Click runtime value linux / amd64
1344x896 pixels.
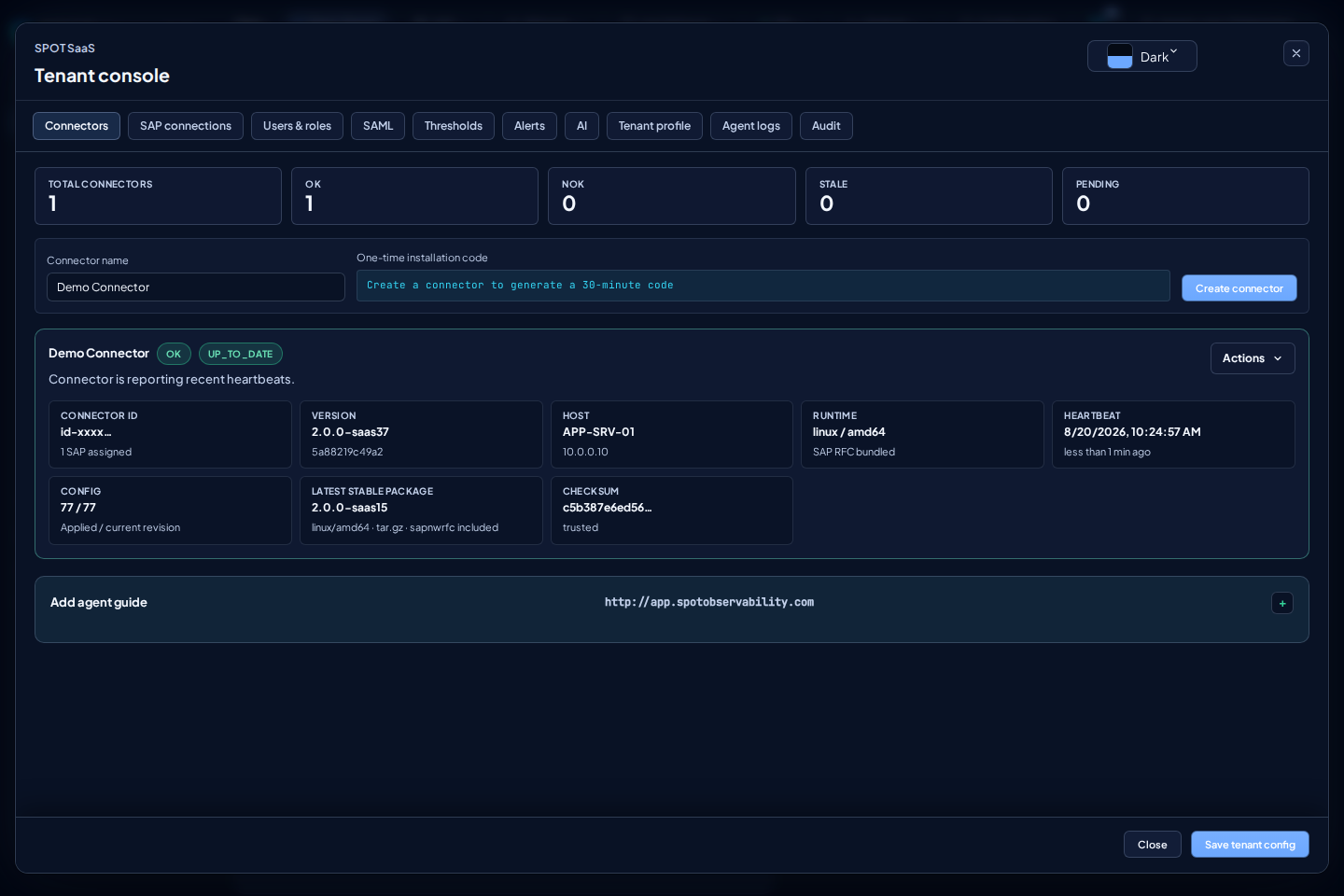click(849, 432)
